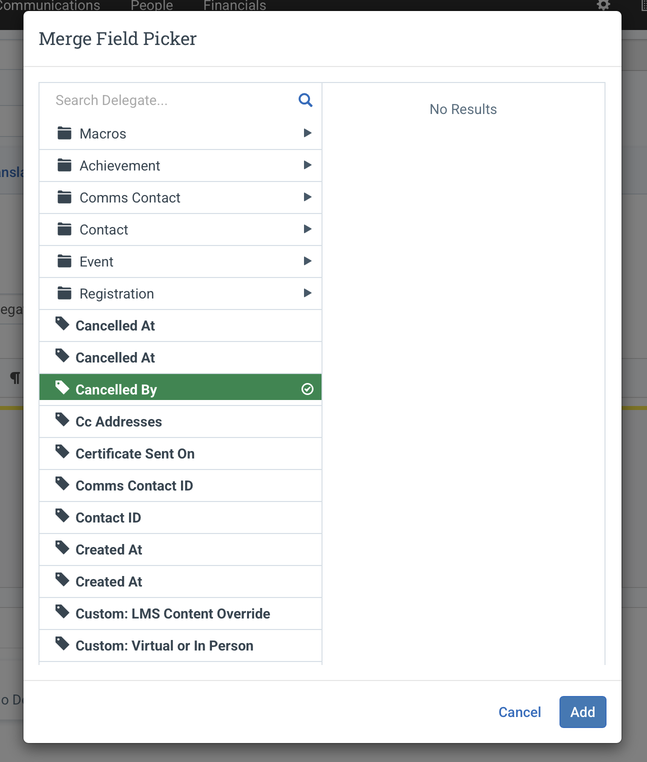
Task: Click the Macros folder icon
Action: tap(64, 133)
